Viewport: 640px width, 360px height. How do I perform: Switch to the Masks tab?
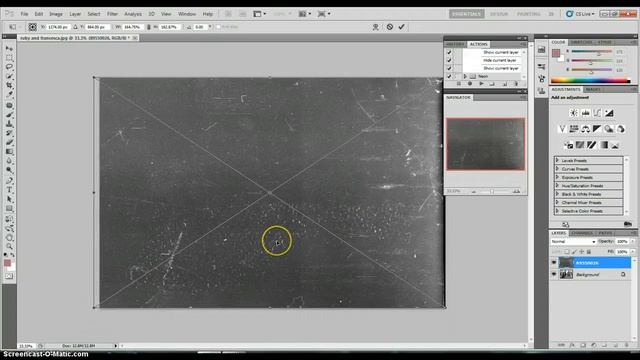pos(593,89)
